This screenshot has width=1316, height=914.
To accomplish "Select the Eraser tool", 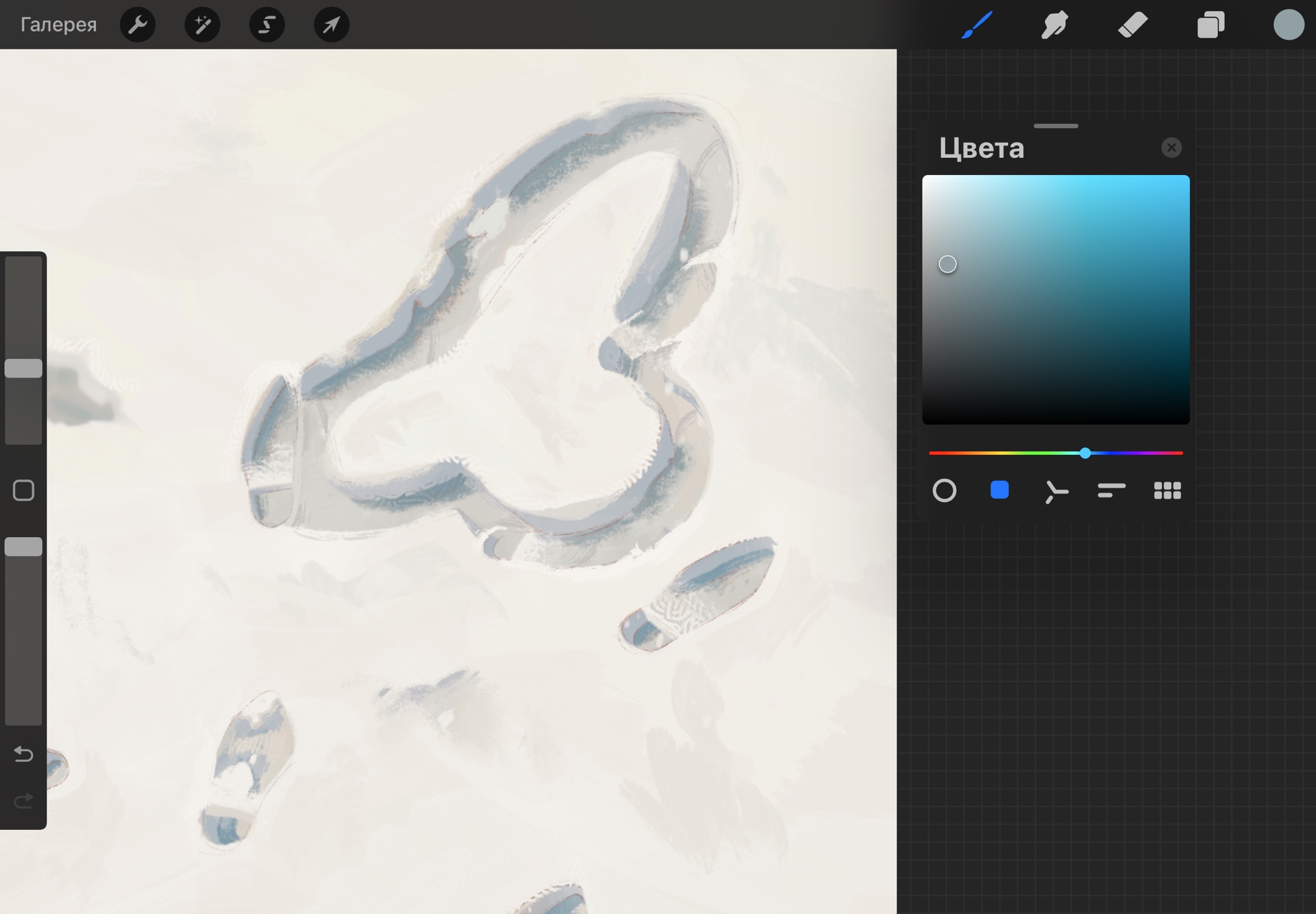I will point(1132,25).
